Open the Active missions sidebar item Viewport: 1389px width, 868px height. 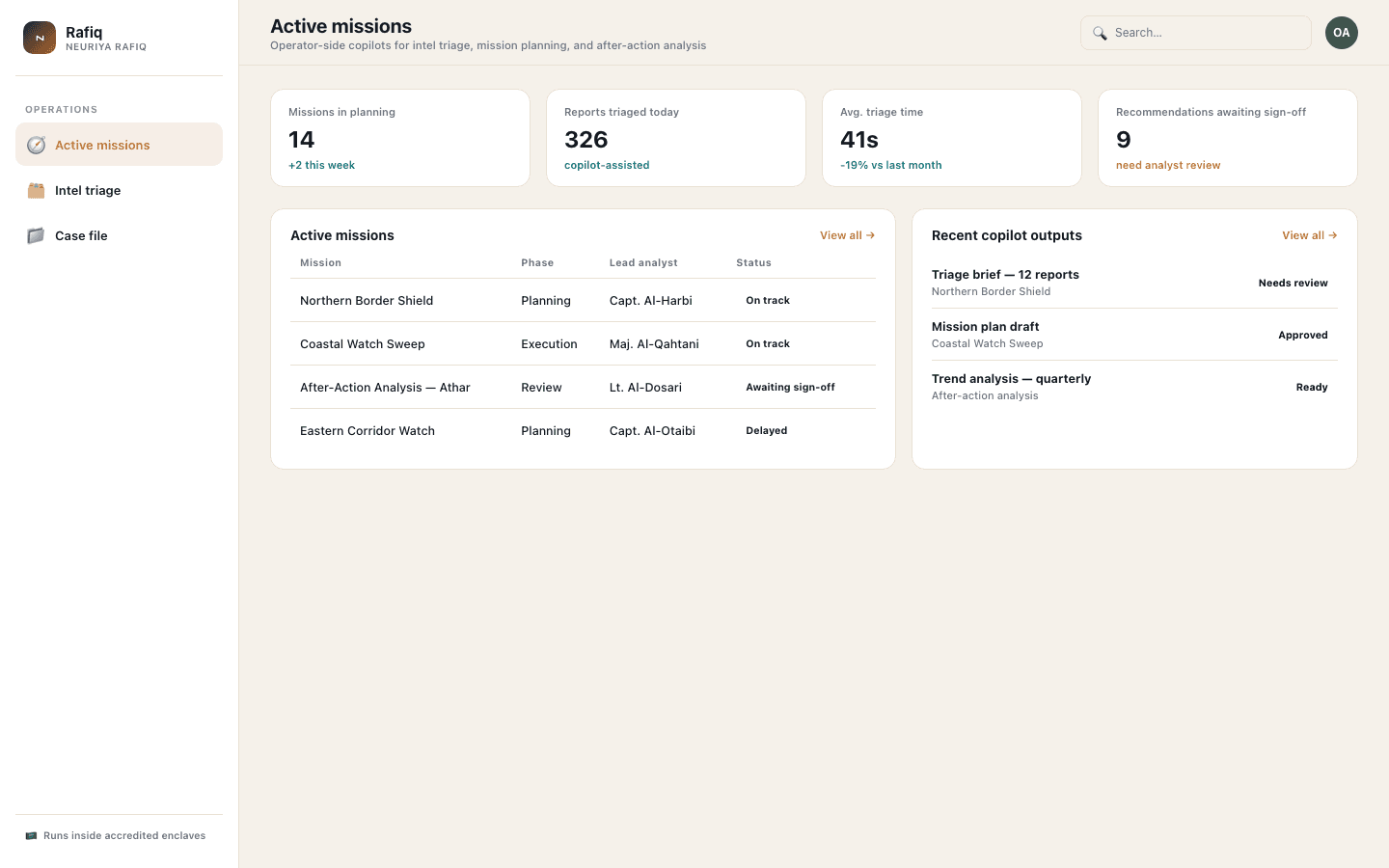119,145
